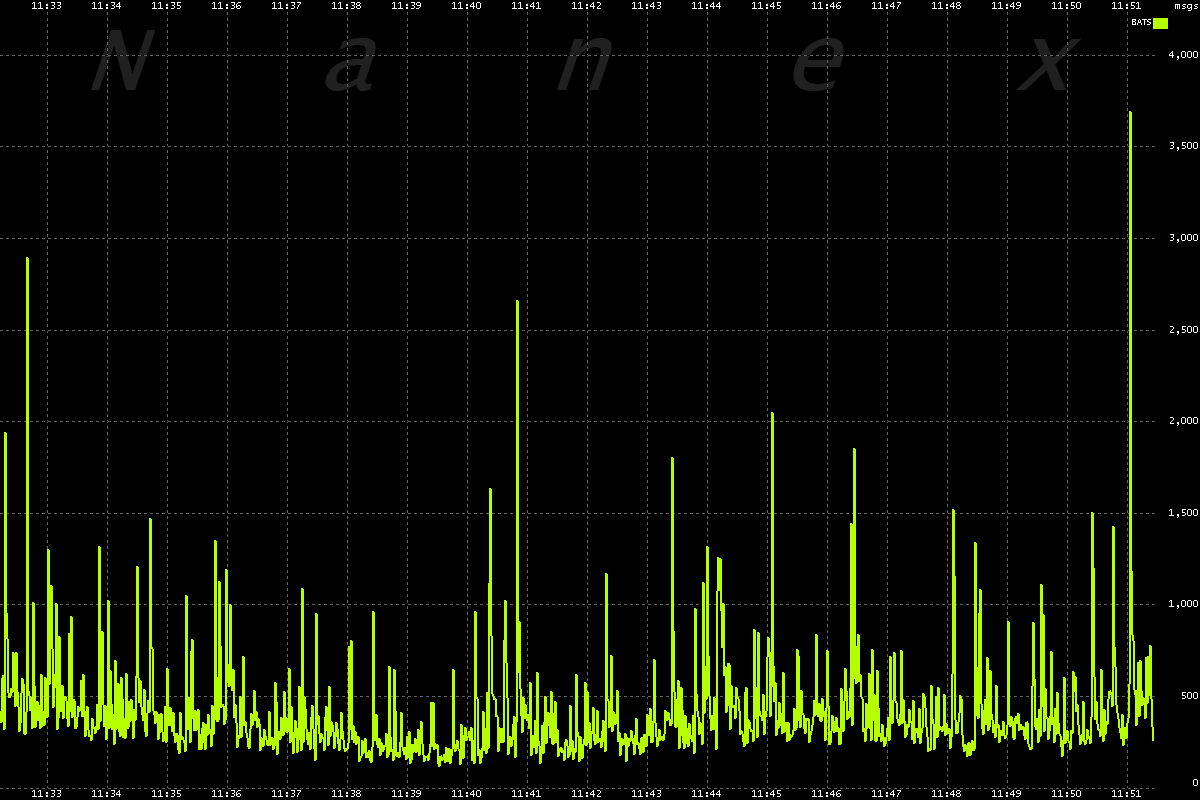Click 11:35 on the top time axis

coord(166,6)
